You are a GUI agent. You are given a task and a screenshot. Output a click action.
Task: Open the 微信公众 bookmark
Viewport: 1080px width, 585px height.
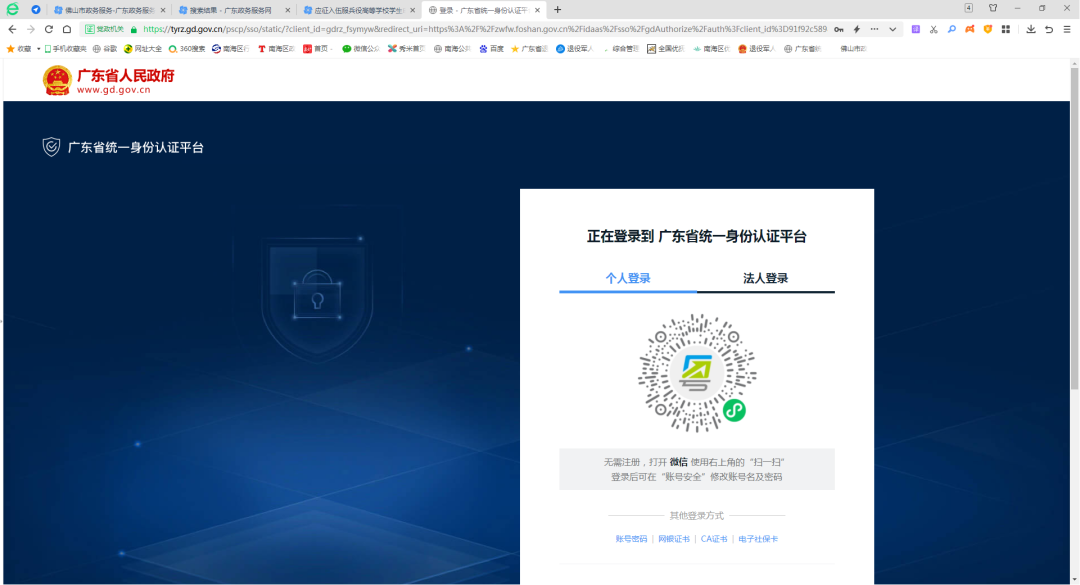point(361,49)
